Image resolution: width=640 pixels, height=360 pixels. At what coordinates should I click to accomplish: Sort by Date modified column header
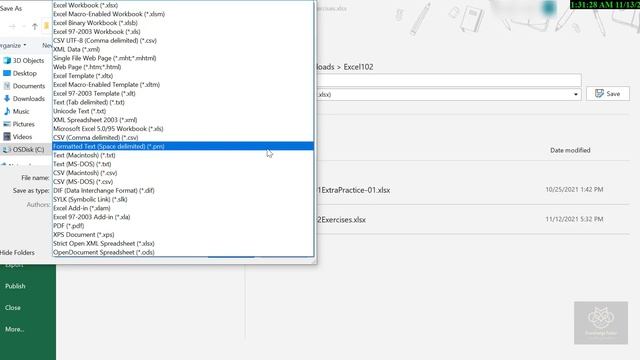(570, 150)
